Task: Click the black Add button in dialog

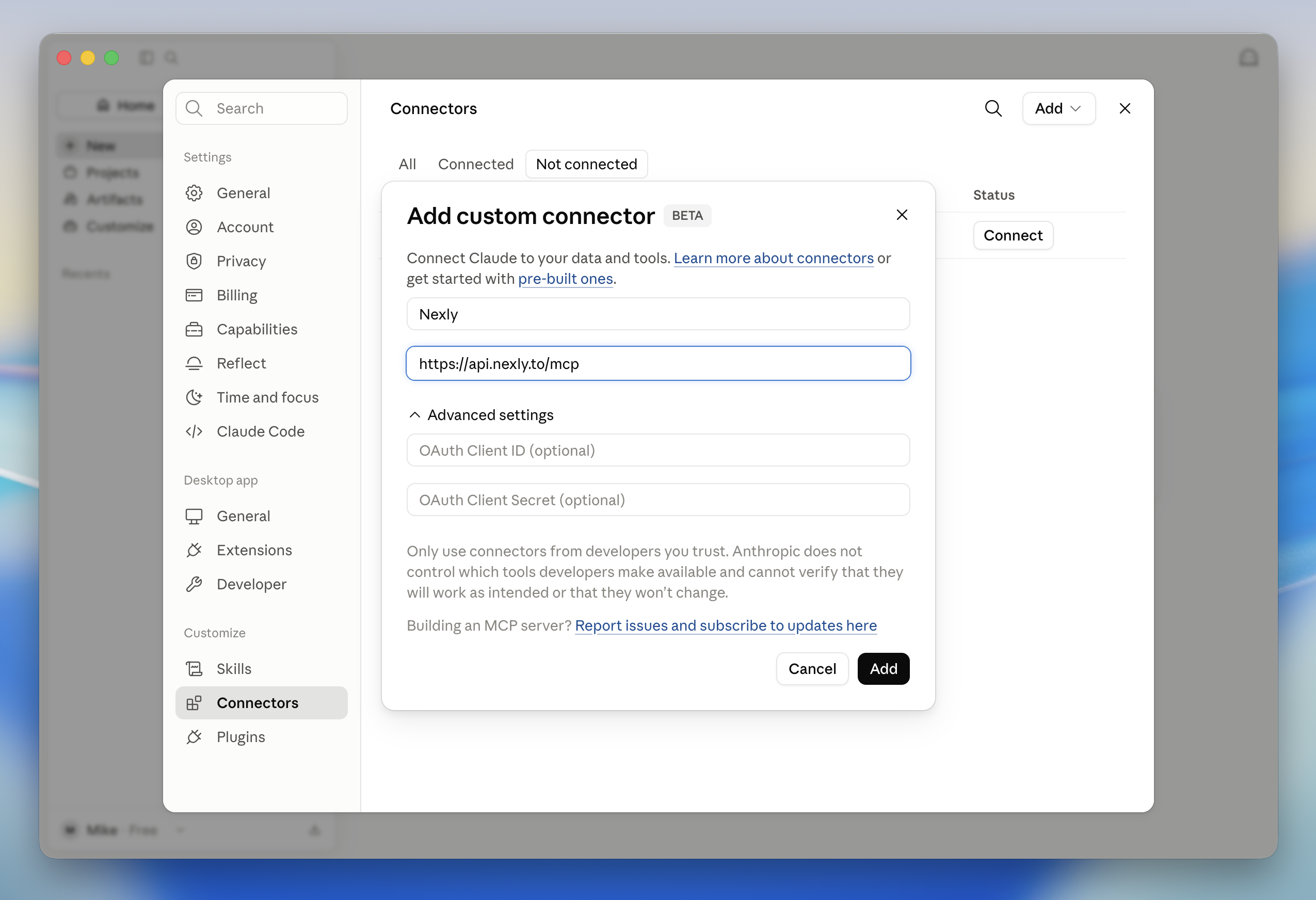Action: [x=883, y=669]
